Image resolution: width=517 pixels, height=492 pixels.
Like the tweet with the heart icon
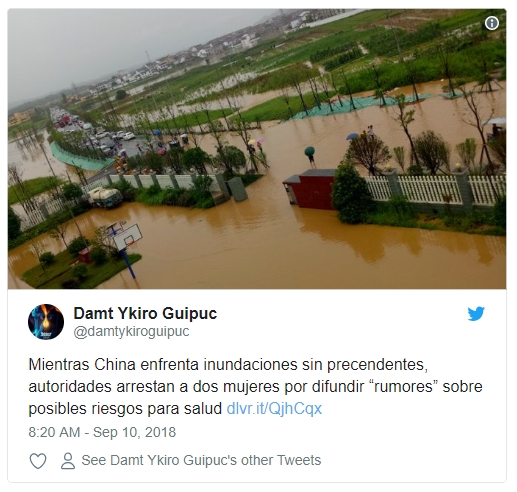(x=38, y=461)
